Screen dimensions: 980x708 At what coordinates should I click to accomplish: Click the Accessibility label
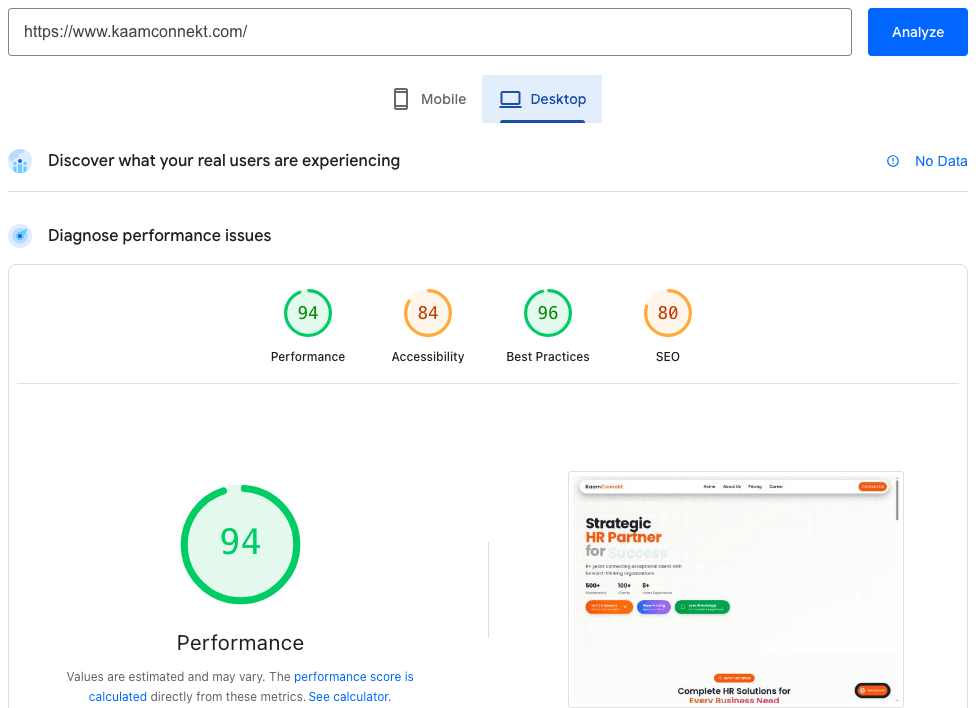point(428,357)
